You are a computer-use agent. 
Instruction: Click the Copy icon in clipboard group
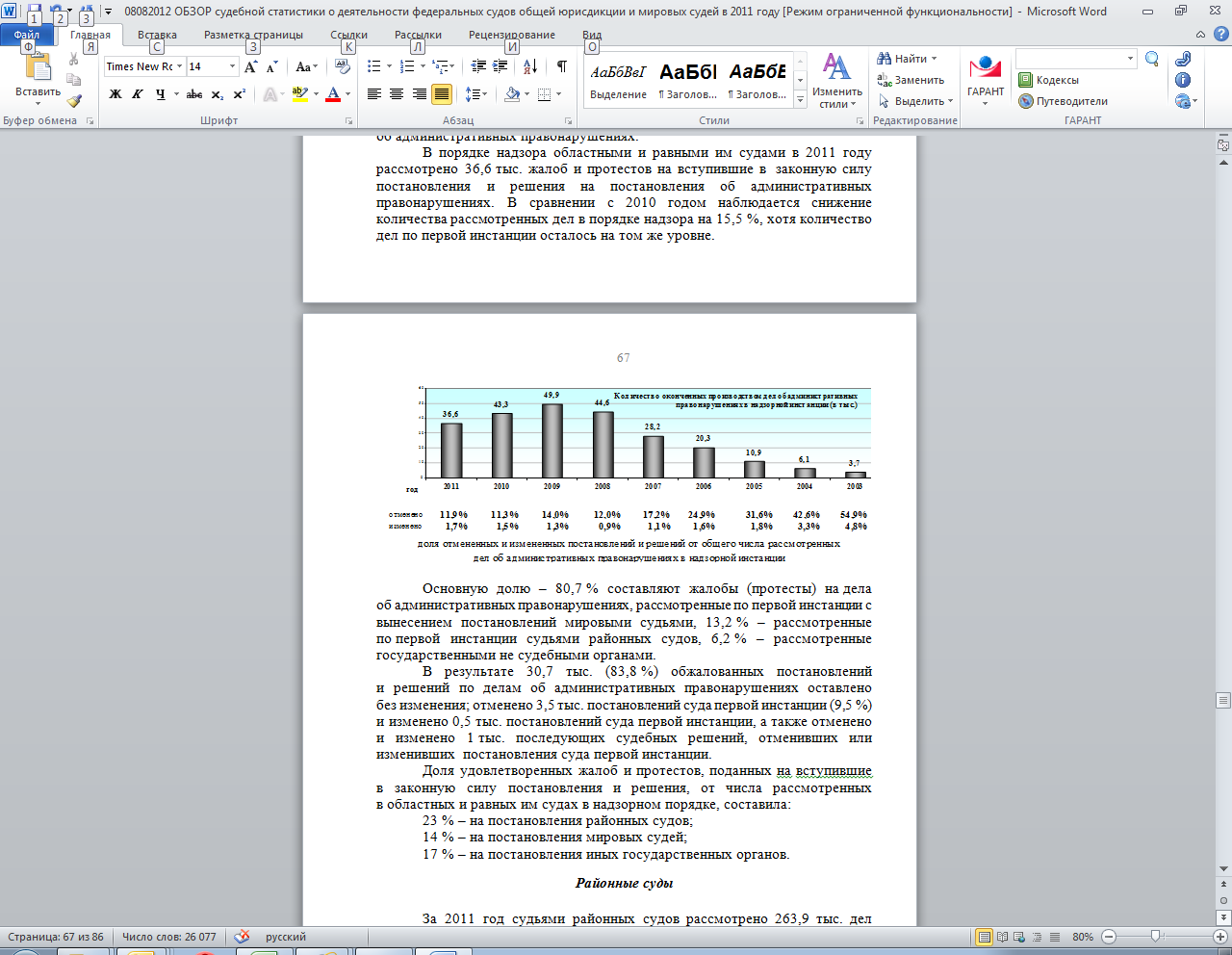74,81
